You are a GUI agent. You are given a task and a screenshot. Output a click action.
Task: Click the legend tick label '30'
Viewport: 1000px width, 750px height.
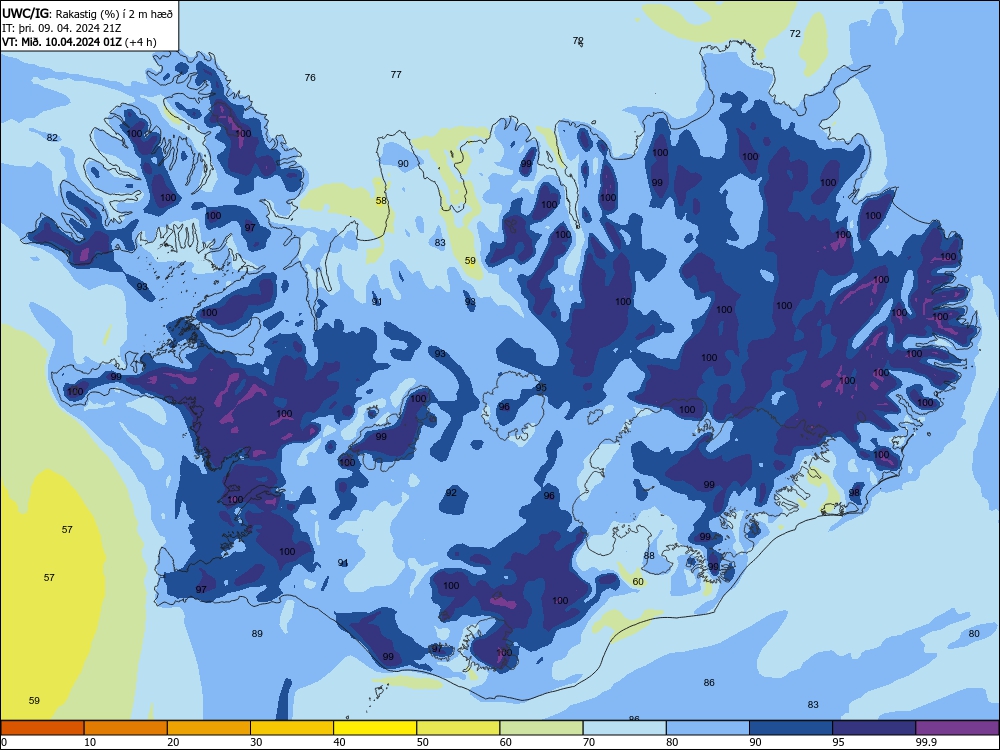(256, 742)
